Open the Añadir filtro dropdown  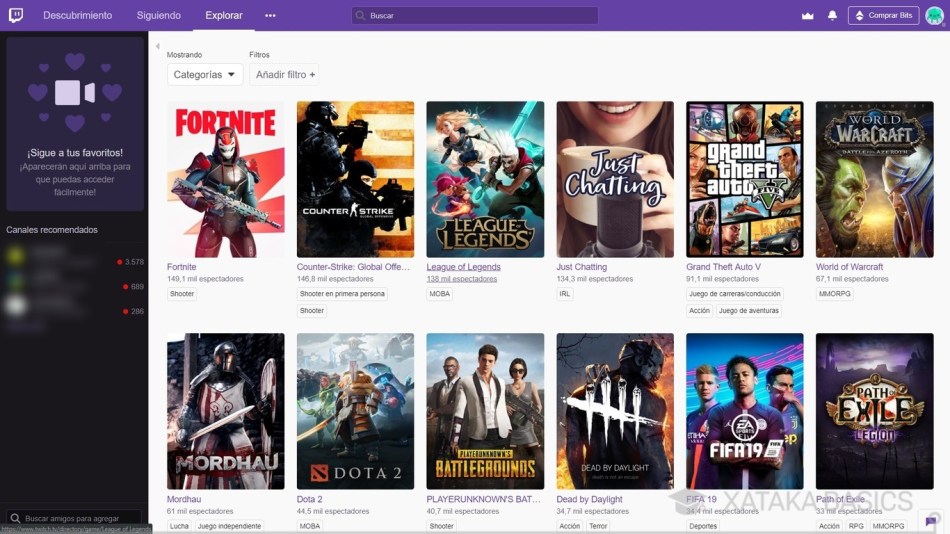(285, 75)
